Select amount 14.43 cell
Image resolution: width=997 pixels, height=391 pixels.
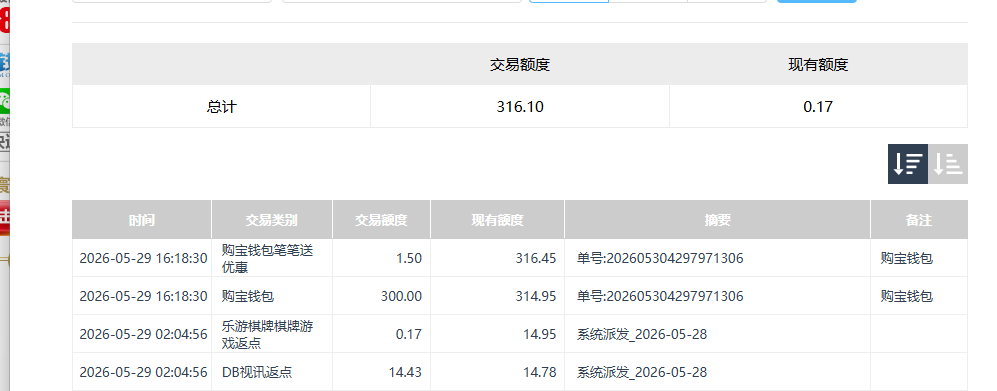382,372
